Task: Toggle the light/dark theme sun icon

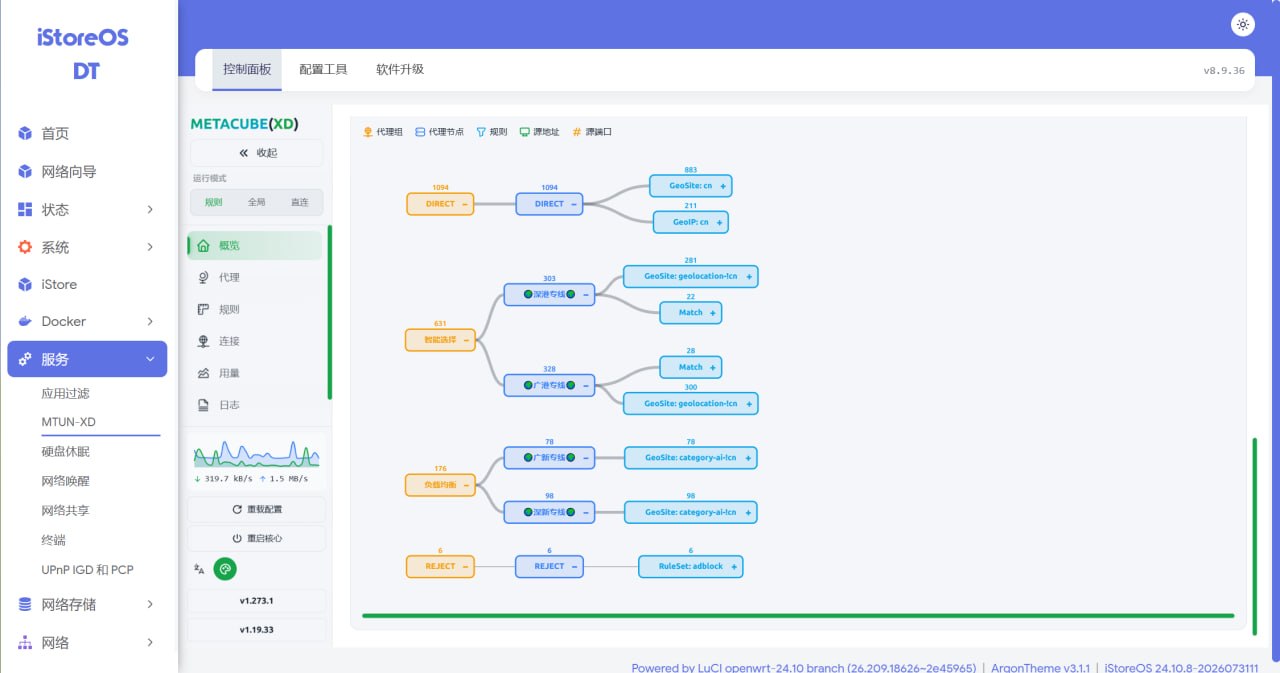Action: 1242,24
